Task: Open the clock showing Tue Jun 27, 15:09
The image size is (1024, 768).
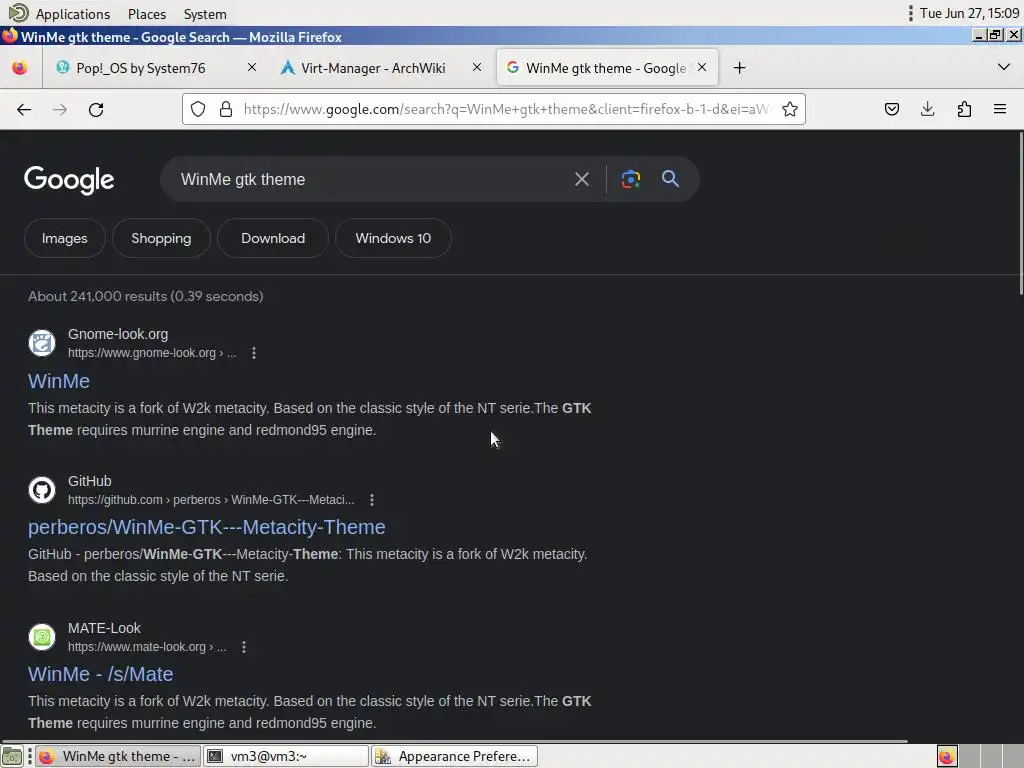Action: click(969, 13)
